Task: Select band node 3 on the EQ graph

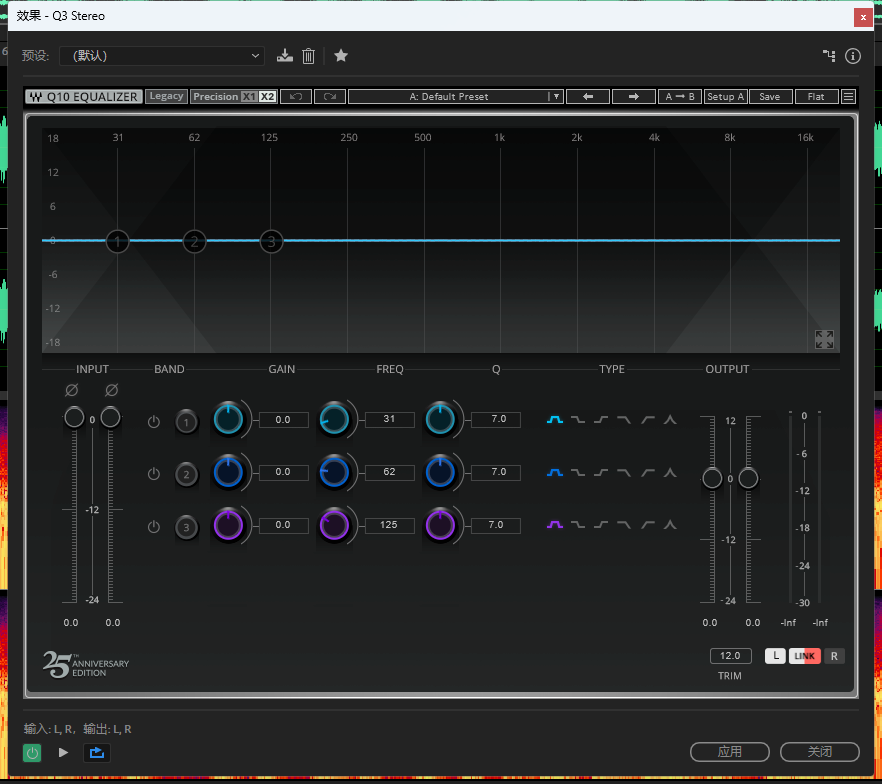Action: [271, 242]
